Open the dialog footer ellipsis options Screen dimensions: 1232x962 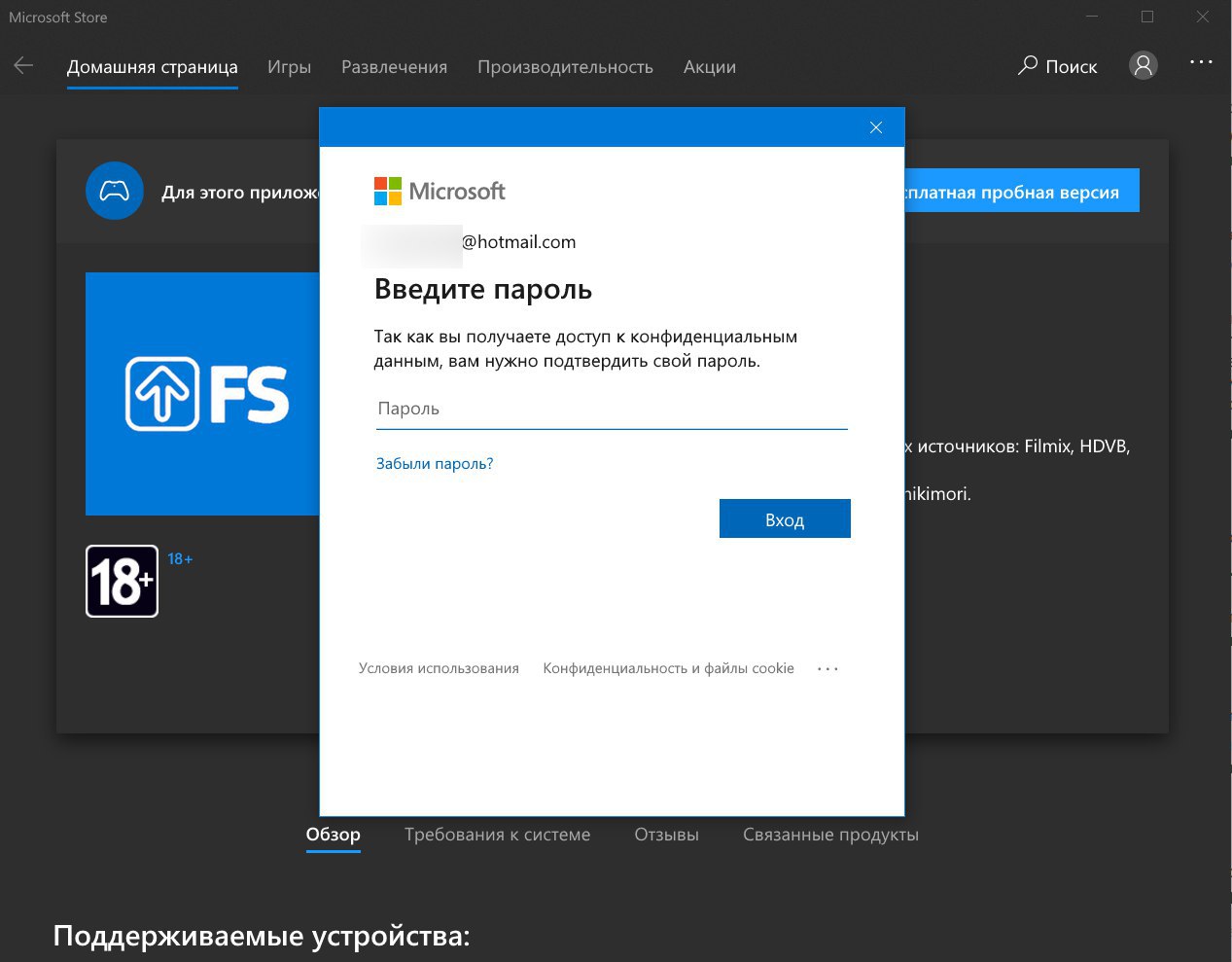pyautogui.click(x=827, y=669)
